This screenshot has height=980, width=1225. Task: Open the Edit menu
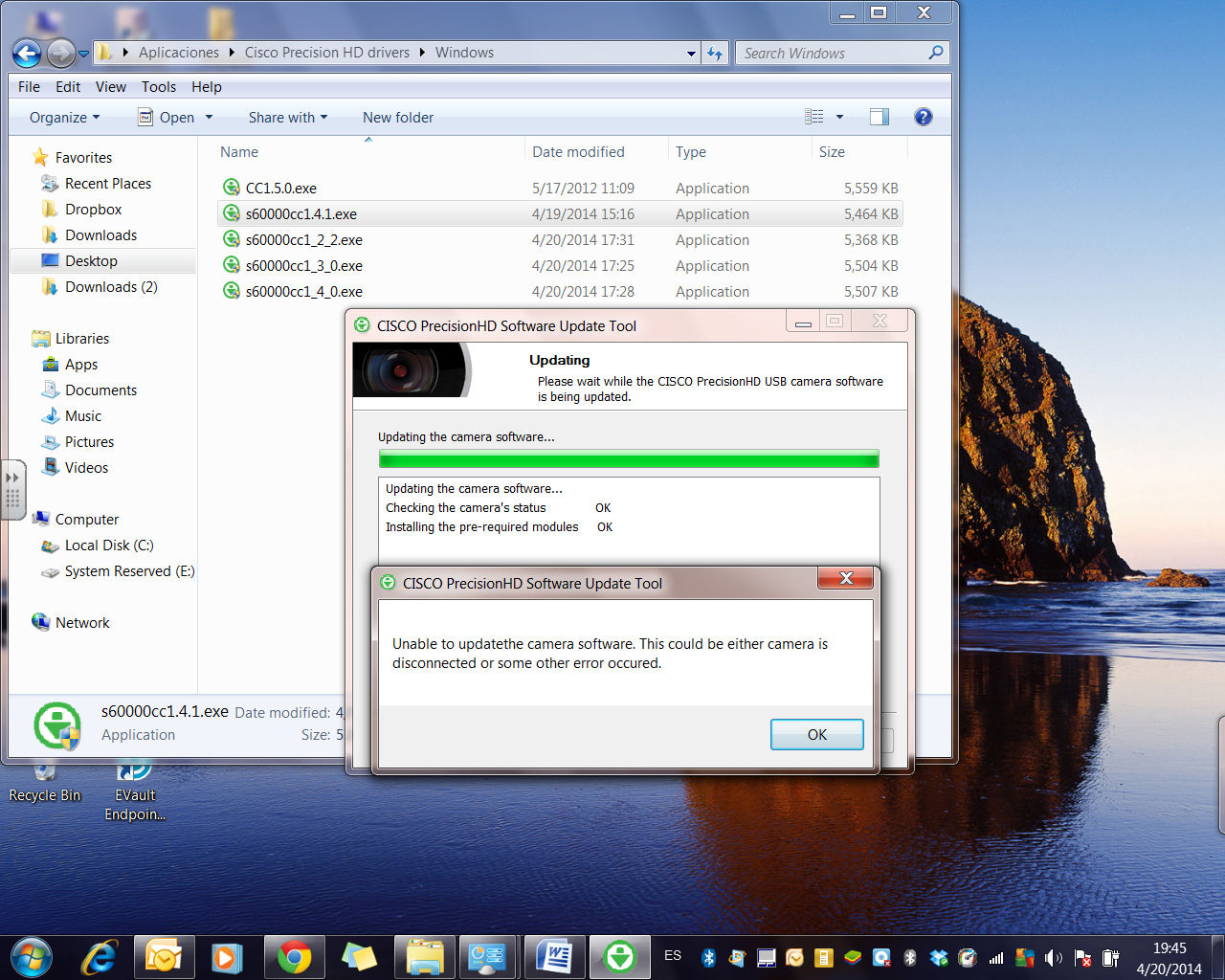click(68, 86)
